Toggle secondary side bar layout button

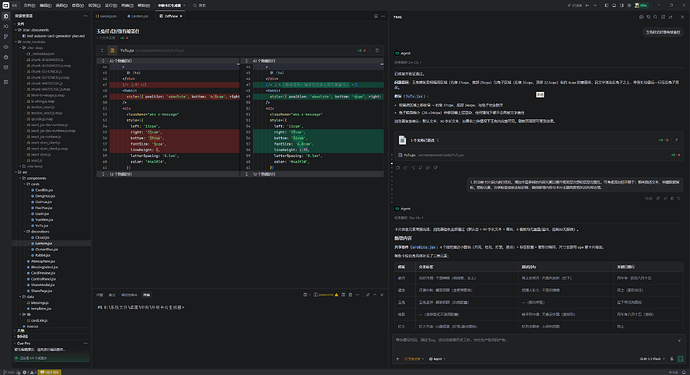click(621, 5)
